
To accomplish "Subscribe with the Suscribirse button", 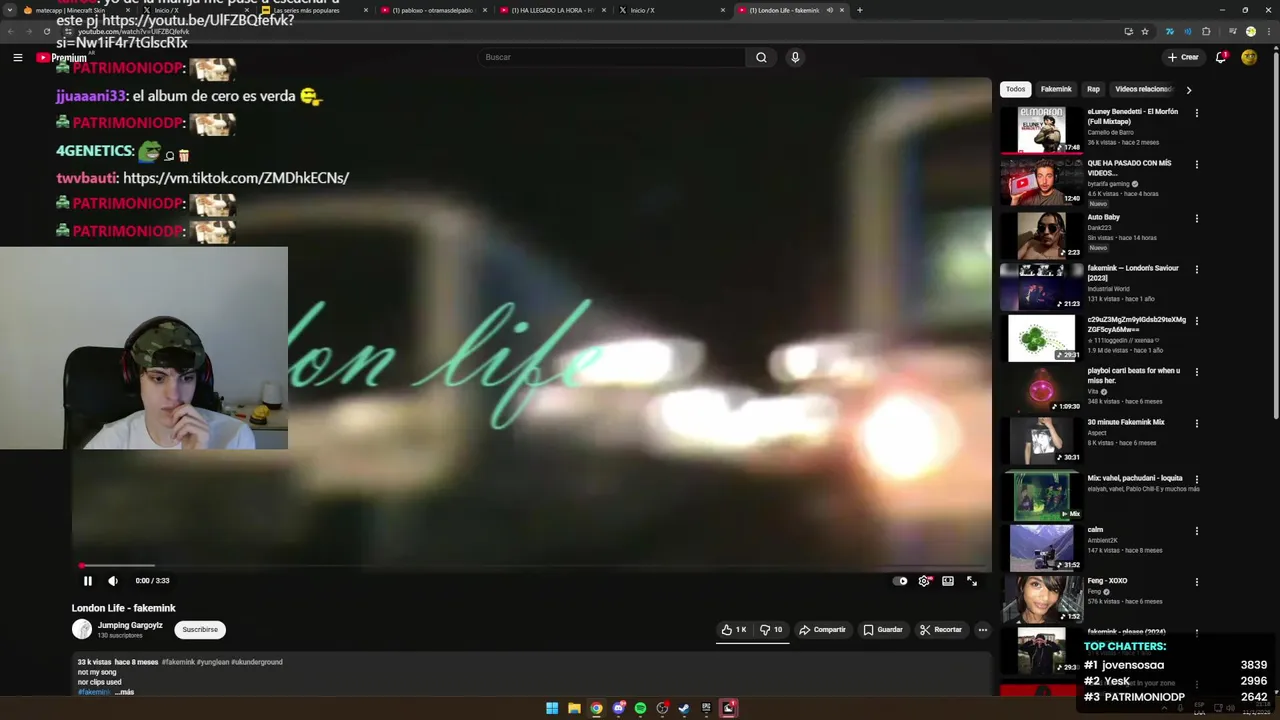I will point(200,630).
